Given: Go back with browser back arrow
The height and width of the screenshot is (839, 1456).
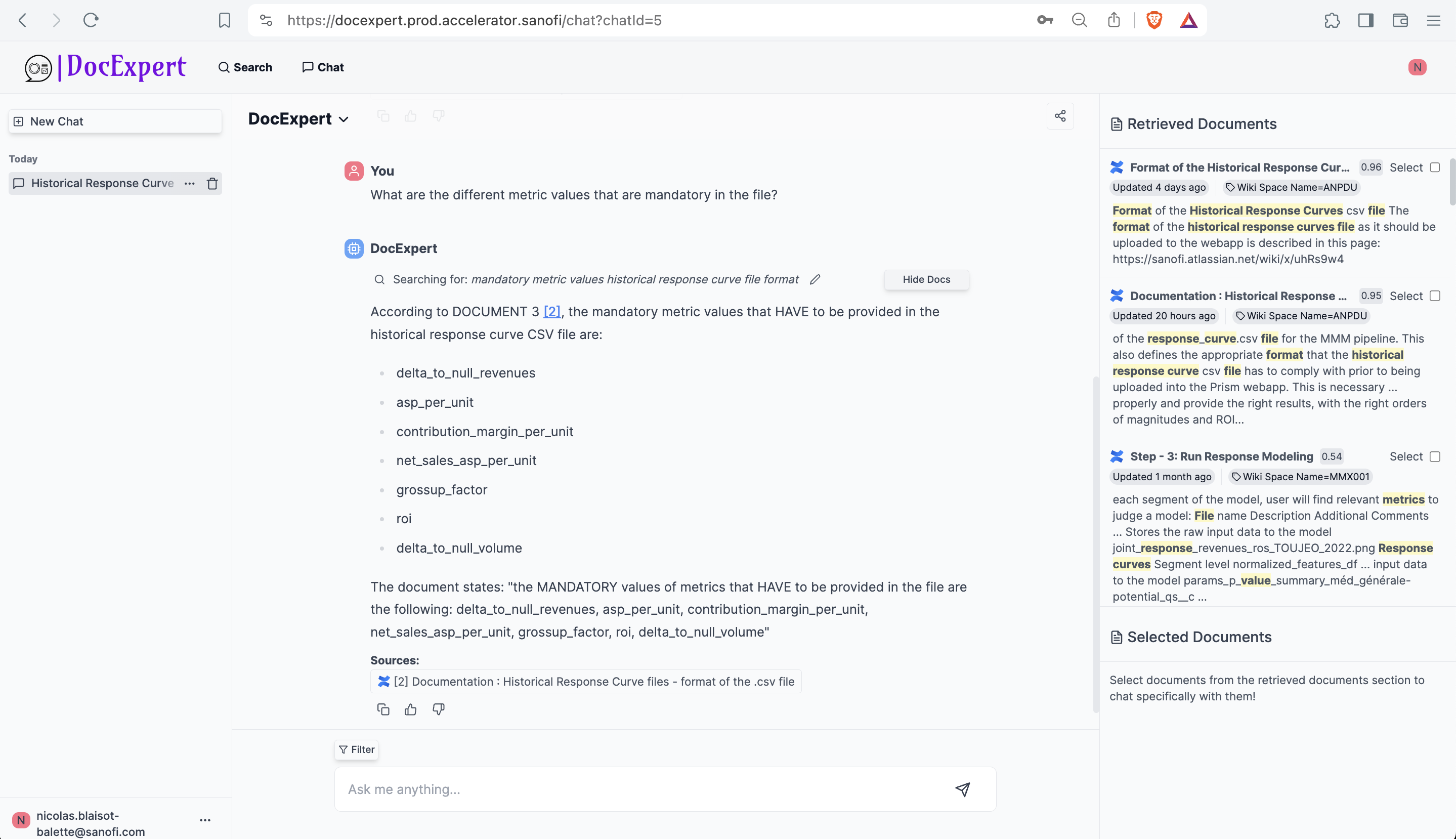Looking at the screenshot, I should point(22,20).
